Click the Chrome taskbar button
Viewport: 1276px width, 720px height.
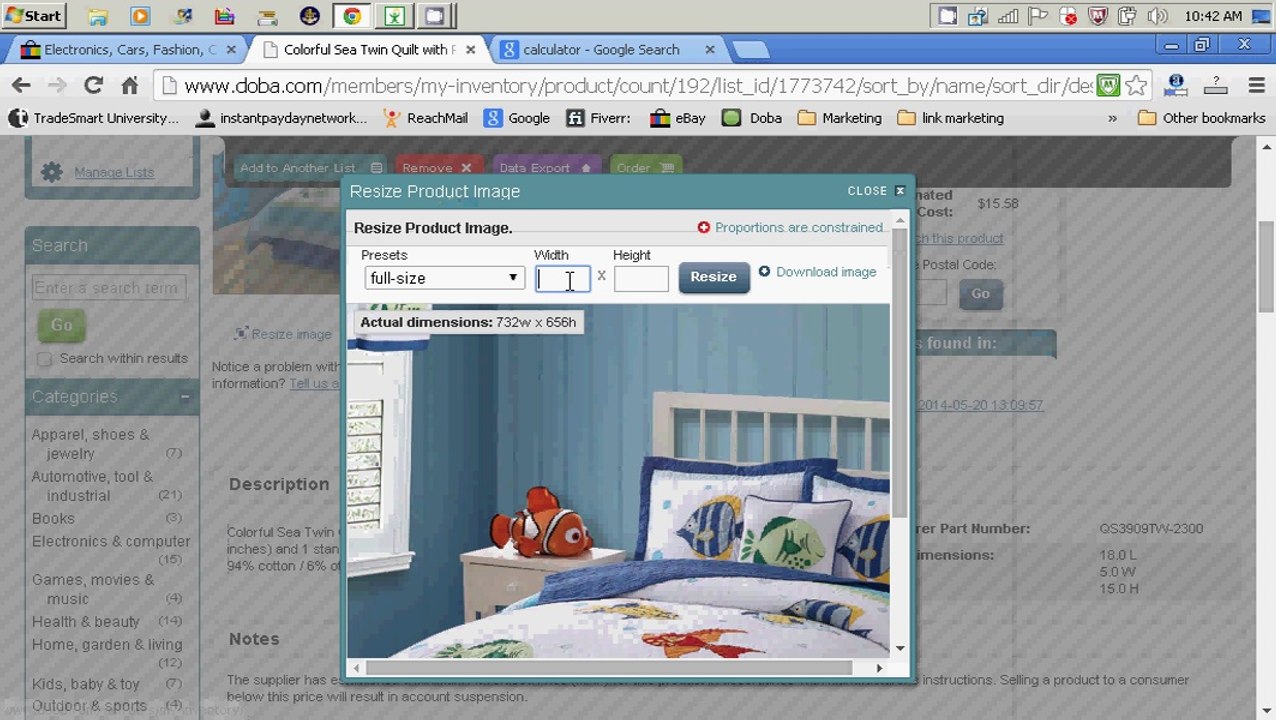[x=352, y=16]
